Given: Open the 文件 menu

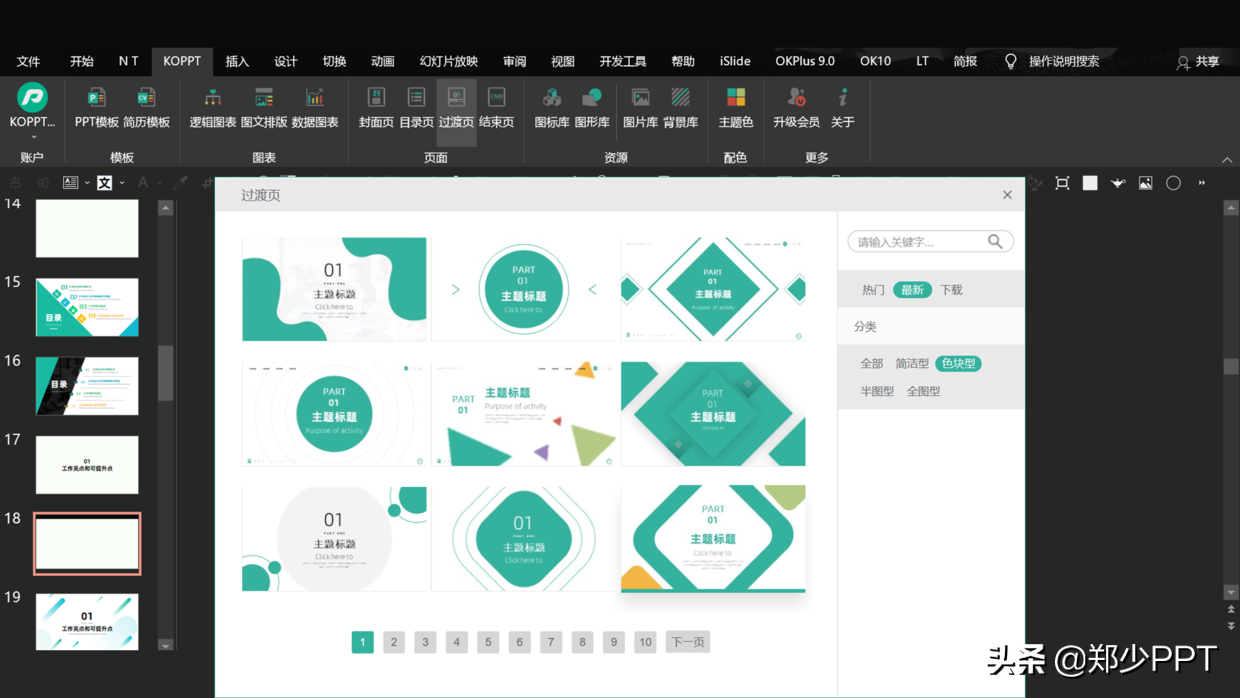Looking at the screenshot, I should click(29, 61).
